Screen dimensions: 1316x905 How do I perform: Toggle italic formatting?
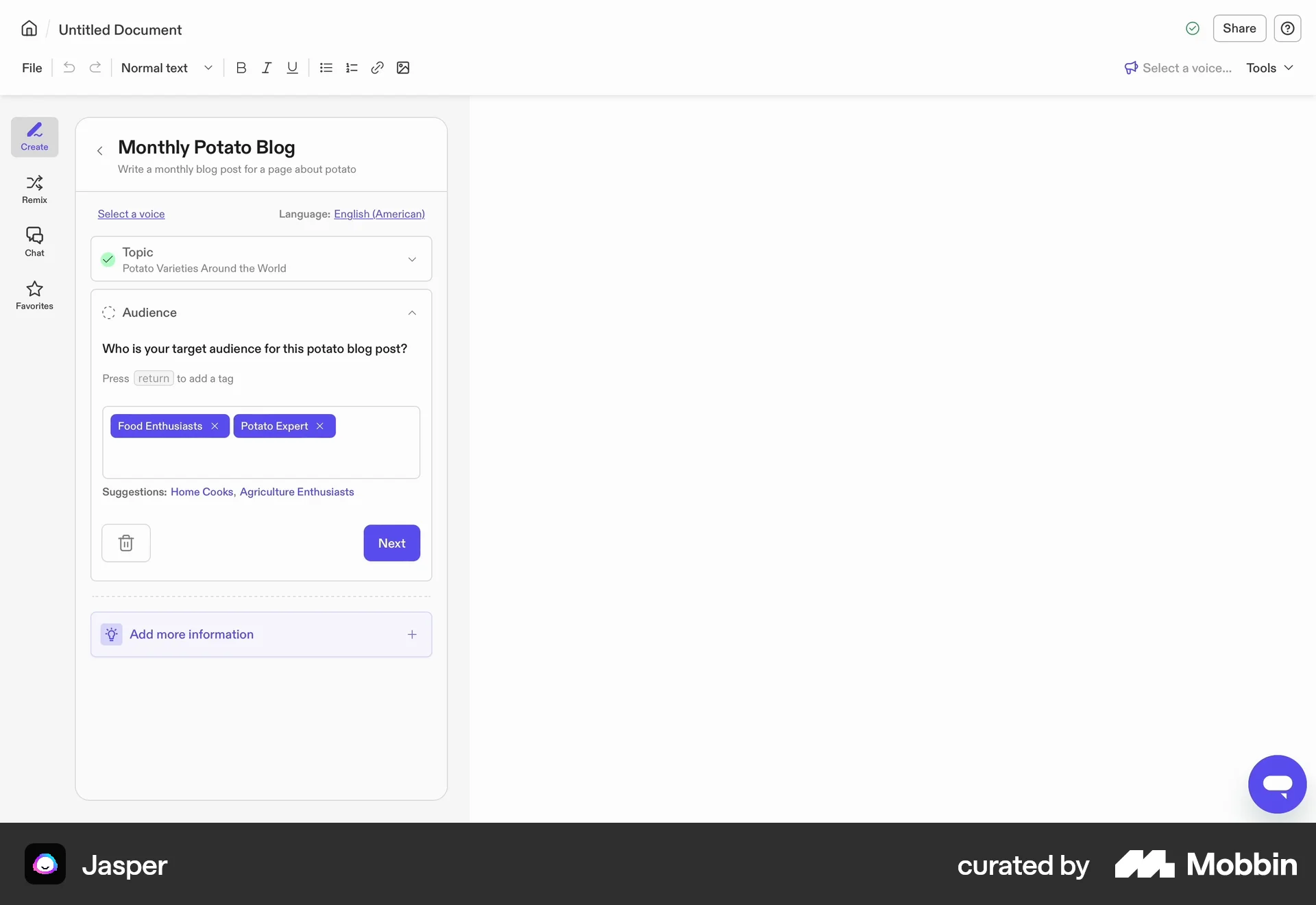(x=267, y=68)
